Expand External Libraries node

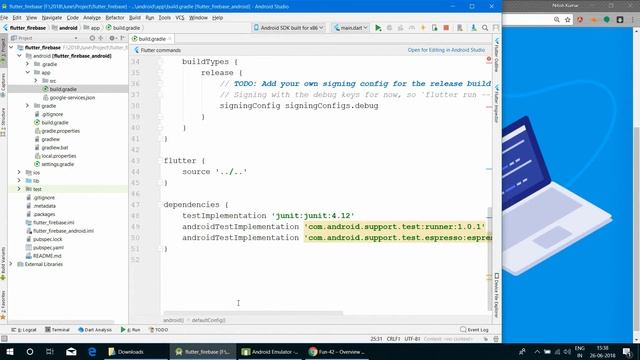coord(11,264)
